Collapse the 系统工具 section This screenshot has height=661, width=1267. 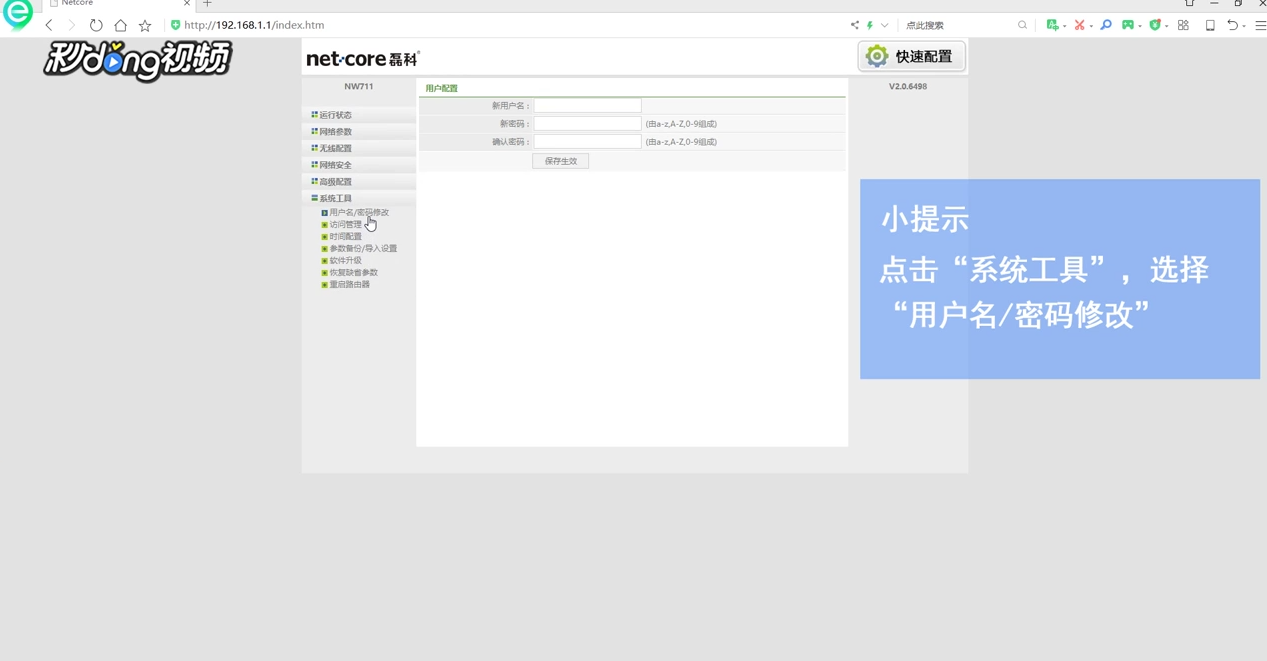pyautogui.click(x=334, y=198)
